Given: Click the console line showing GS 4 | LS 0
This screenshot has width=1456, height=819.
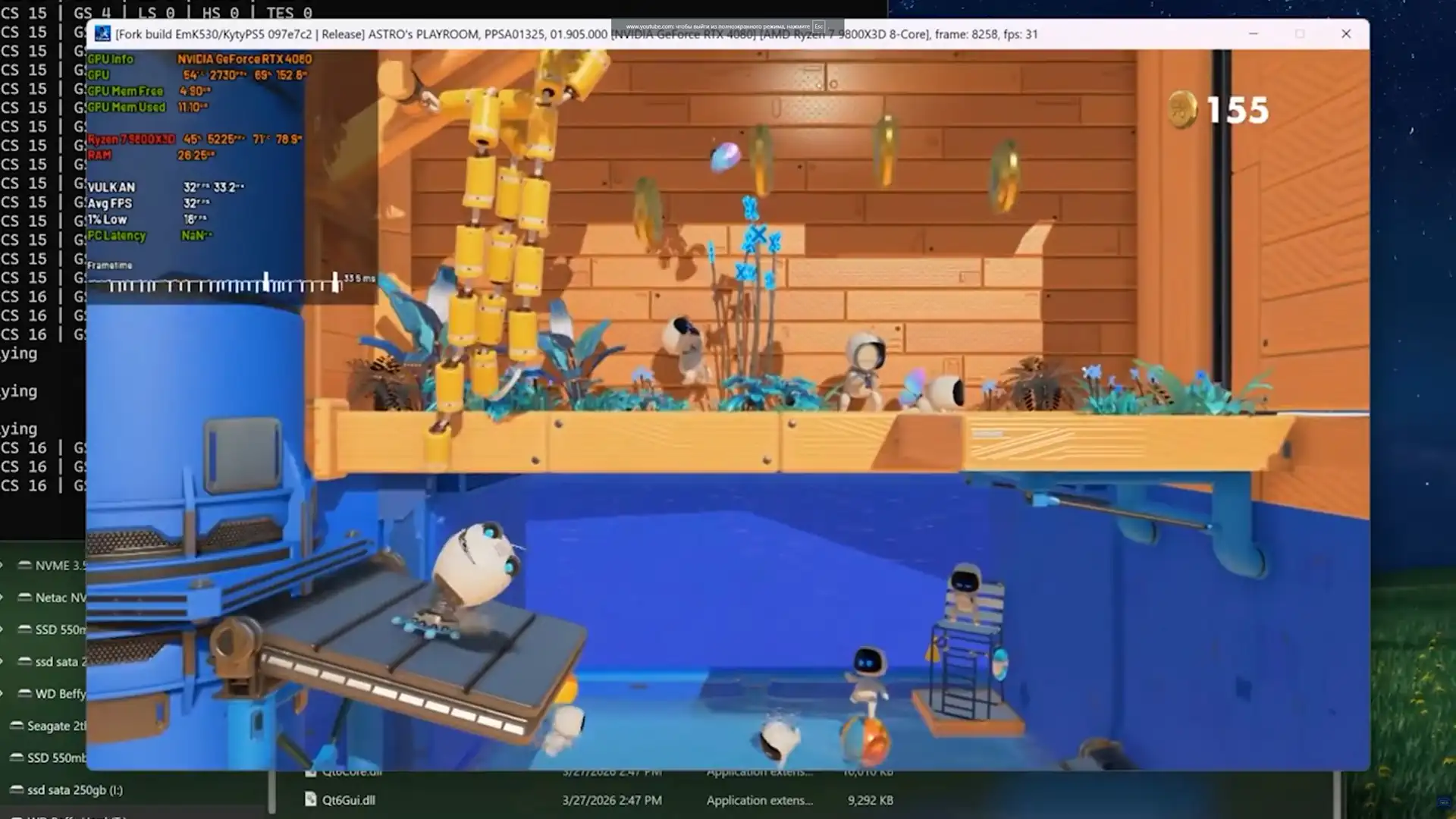Looking at the screenshot, I should point(156,12).
